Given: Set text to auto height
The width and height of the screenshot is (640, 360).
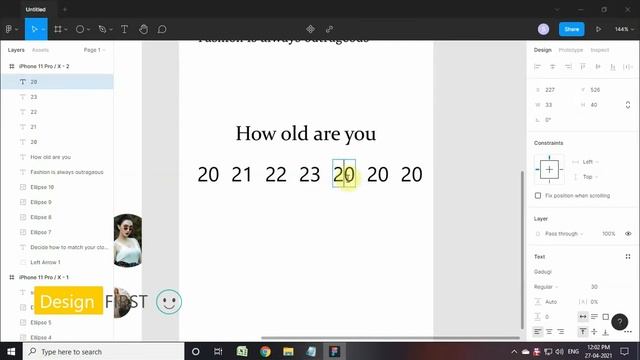Looking at the screenshot, I should click(594, 316).
